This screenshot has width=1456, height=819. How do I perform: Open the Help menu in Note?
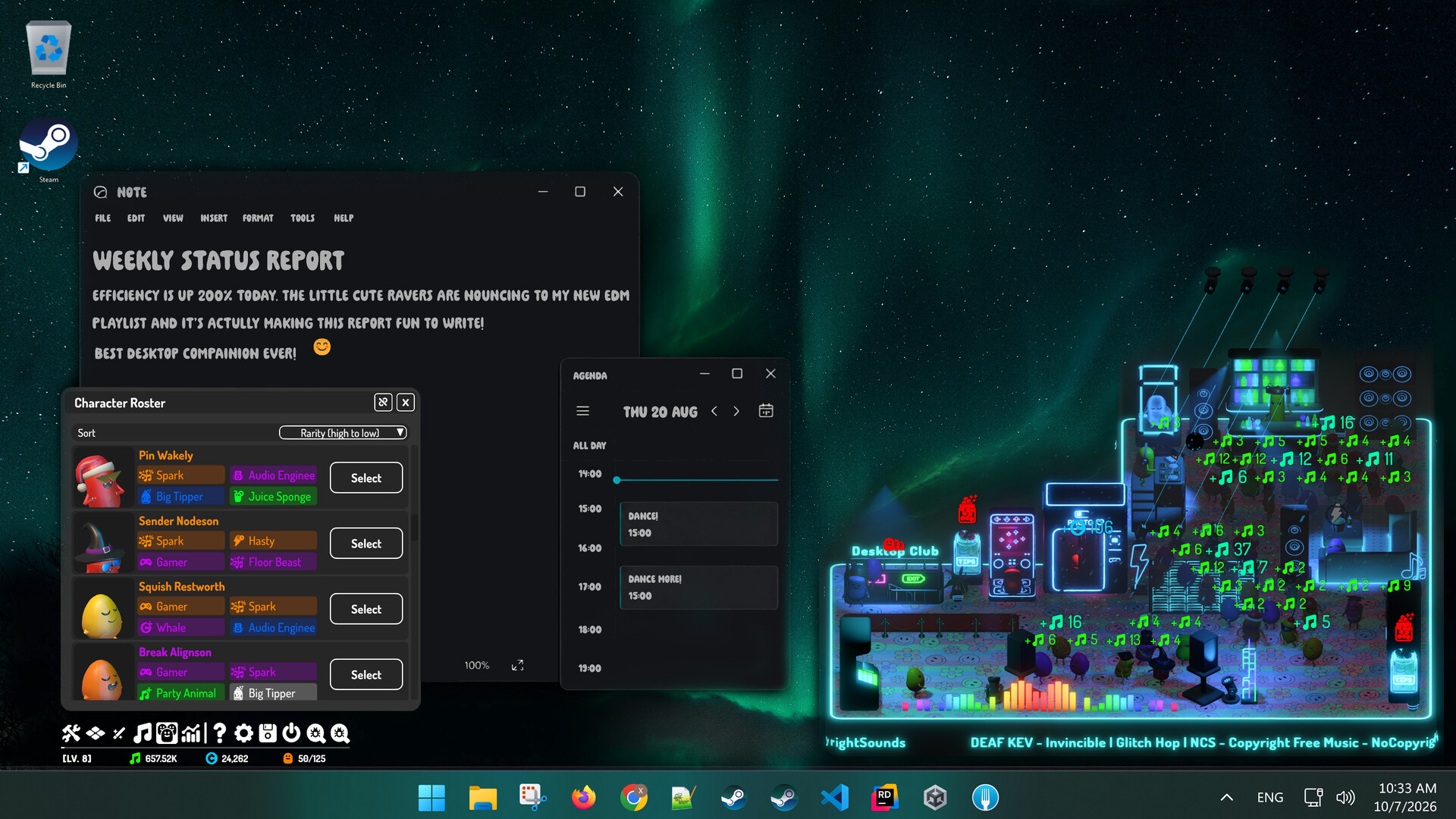[x=344, y=218]
